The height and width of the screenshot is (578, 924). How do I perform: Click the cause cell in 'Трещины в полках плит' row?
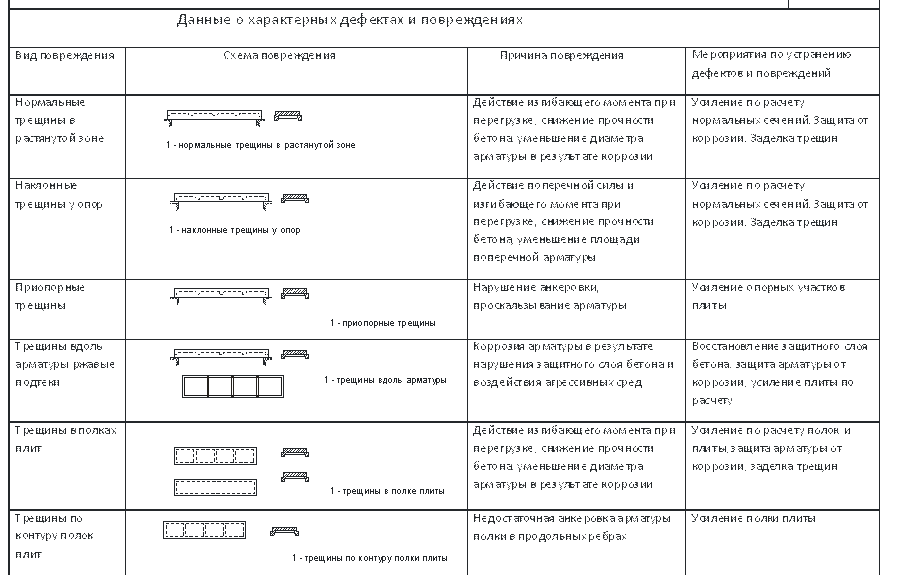pyautogui.click(x=576, y=465)
